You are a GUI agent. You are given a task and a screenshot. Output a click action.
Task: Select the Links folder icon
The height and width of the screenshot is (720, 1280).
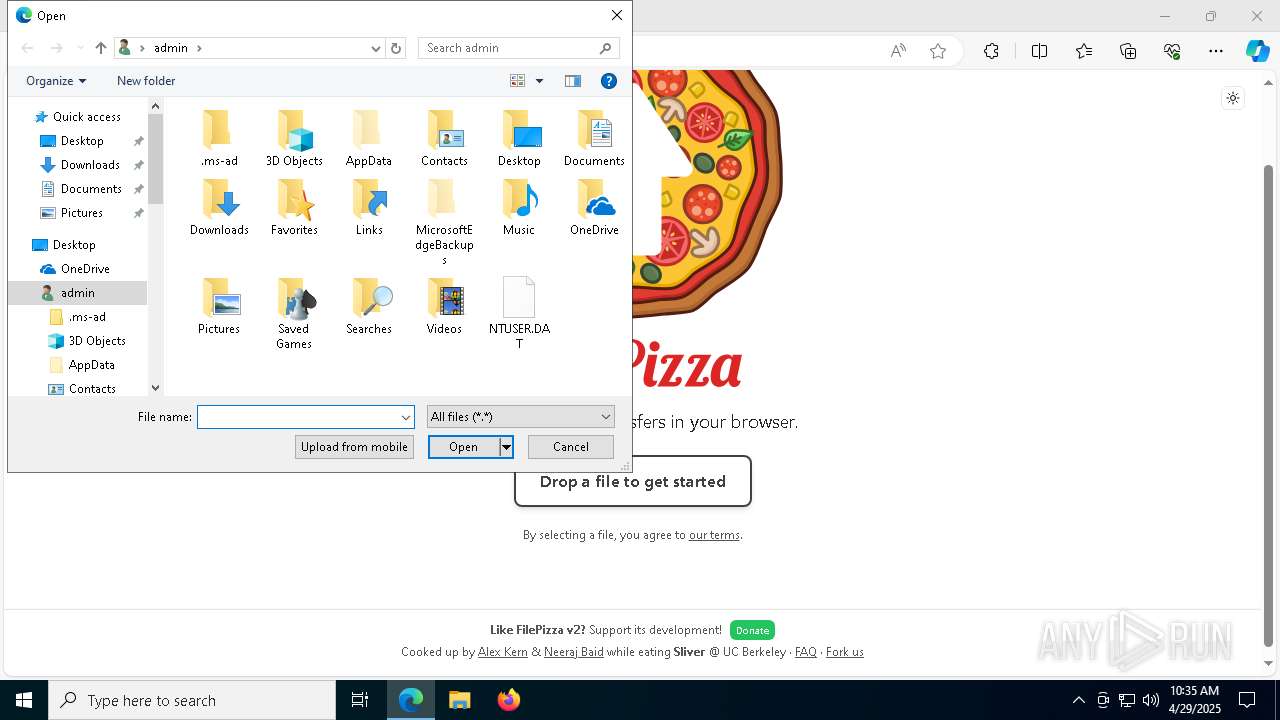369,207
